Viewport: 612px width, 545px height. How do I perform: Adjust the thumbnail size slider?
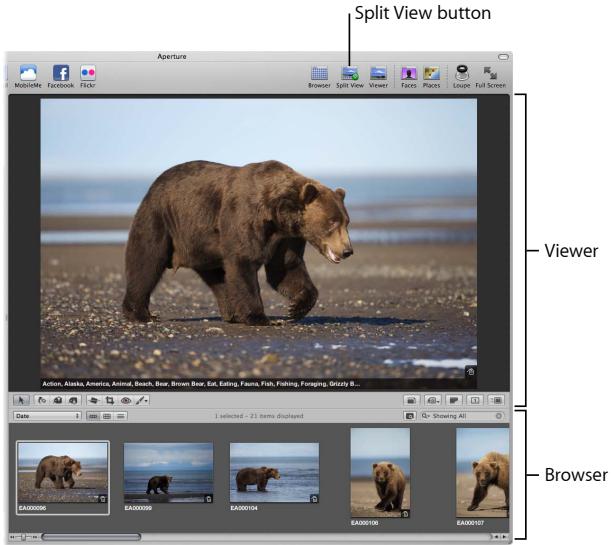point(24,538)
